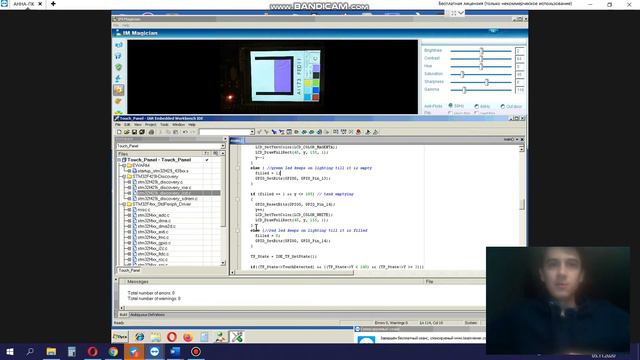Screen dimensions: 640x360
Task: Open Chrome from the Windows taskbar
Action: [113, 351]
